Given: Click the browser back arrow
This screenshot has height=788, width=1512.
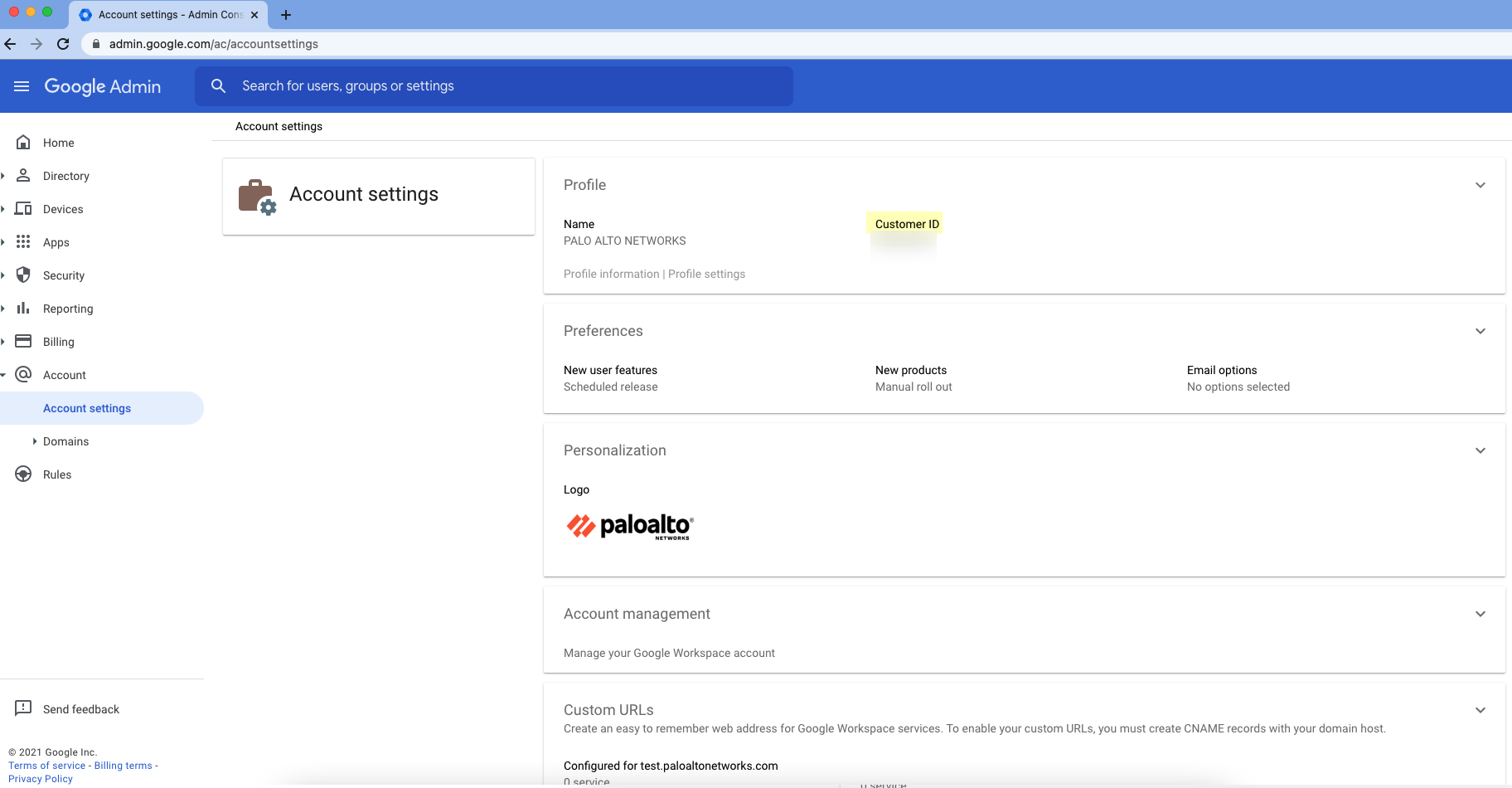Looking at the screenshot, I should pos(10,44).
